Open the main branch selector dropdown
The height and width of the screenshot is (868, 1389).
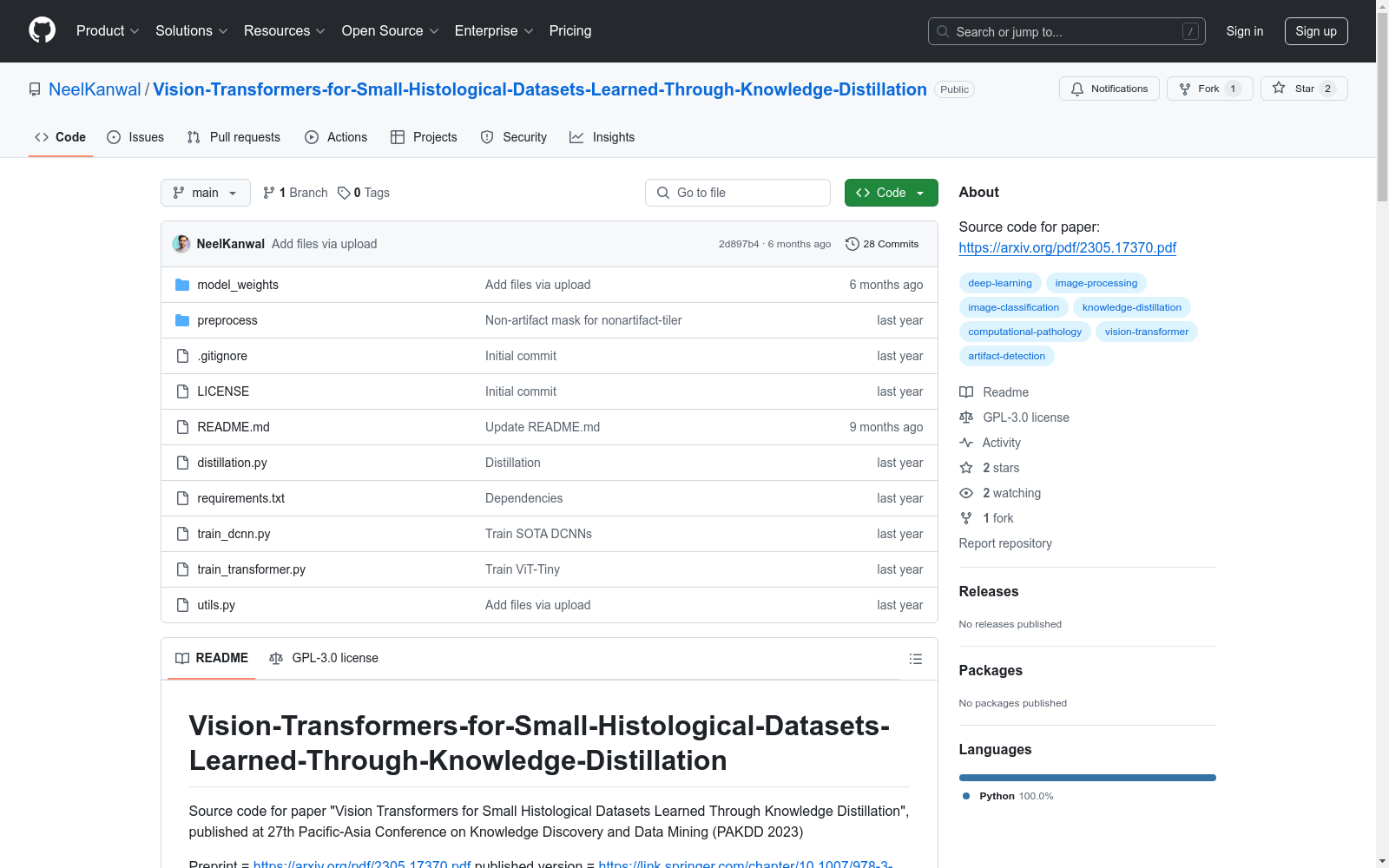206,193
